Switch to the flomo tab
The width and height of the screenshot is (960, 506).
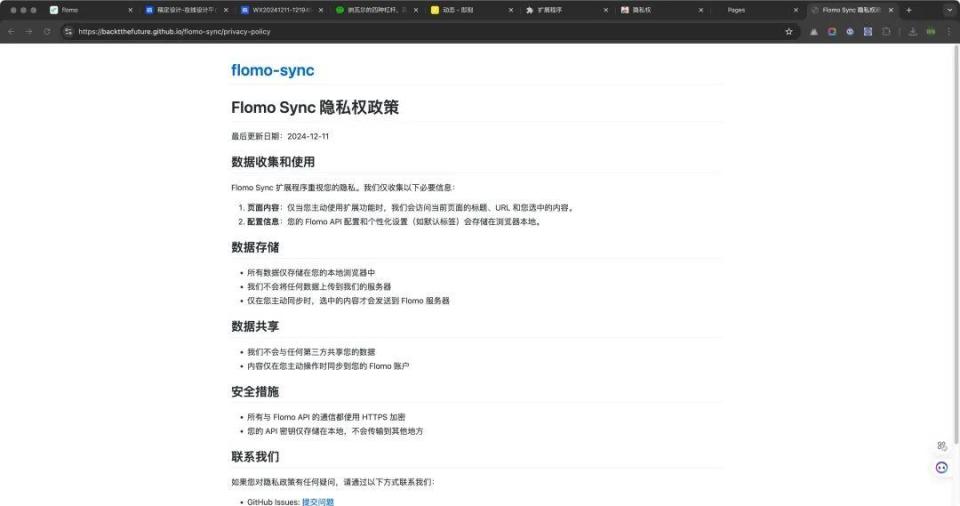coord(92,10)
